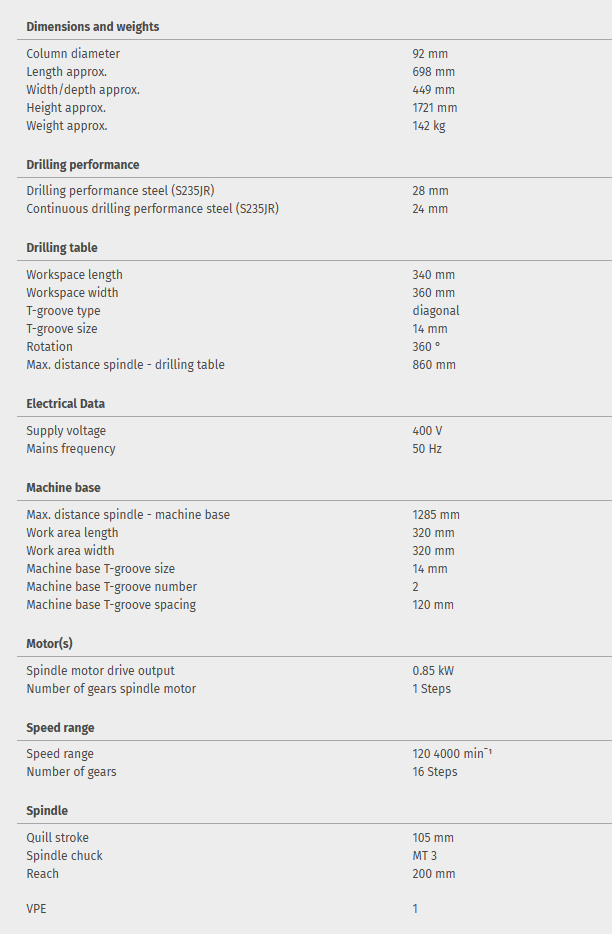
Task: Click the 860 mm spindle distance value
Action: pyautogui.click(x=433, y=365)
